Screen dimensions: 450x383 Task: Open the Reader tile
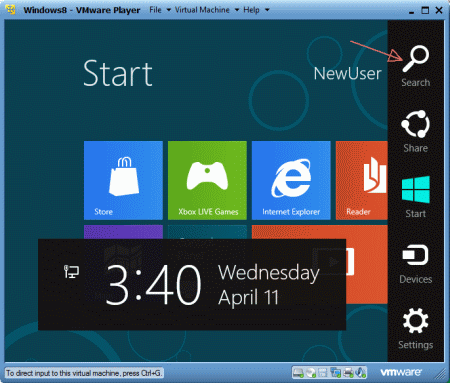[362, 180]
